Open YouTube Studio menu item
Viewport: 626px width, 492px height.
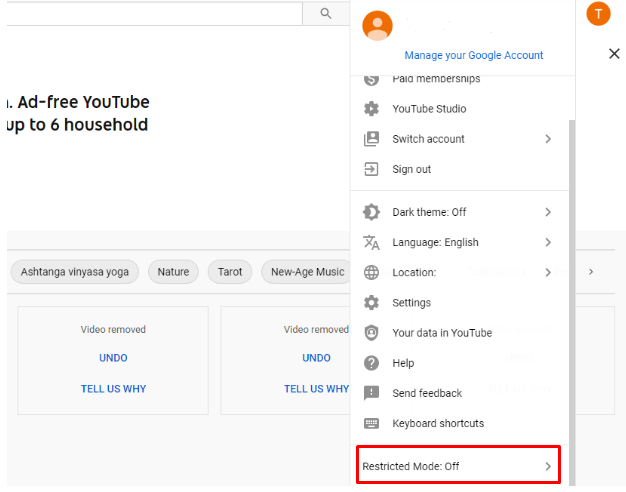point(460,109)
